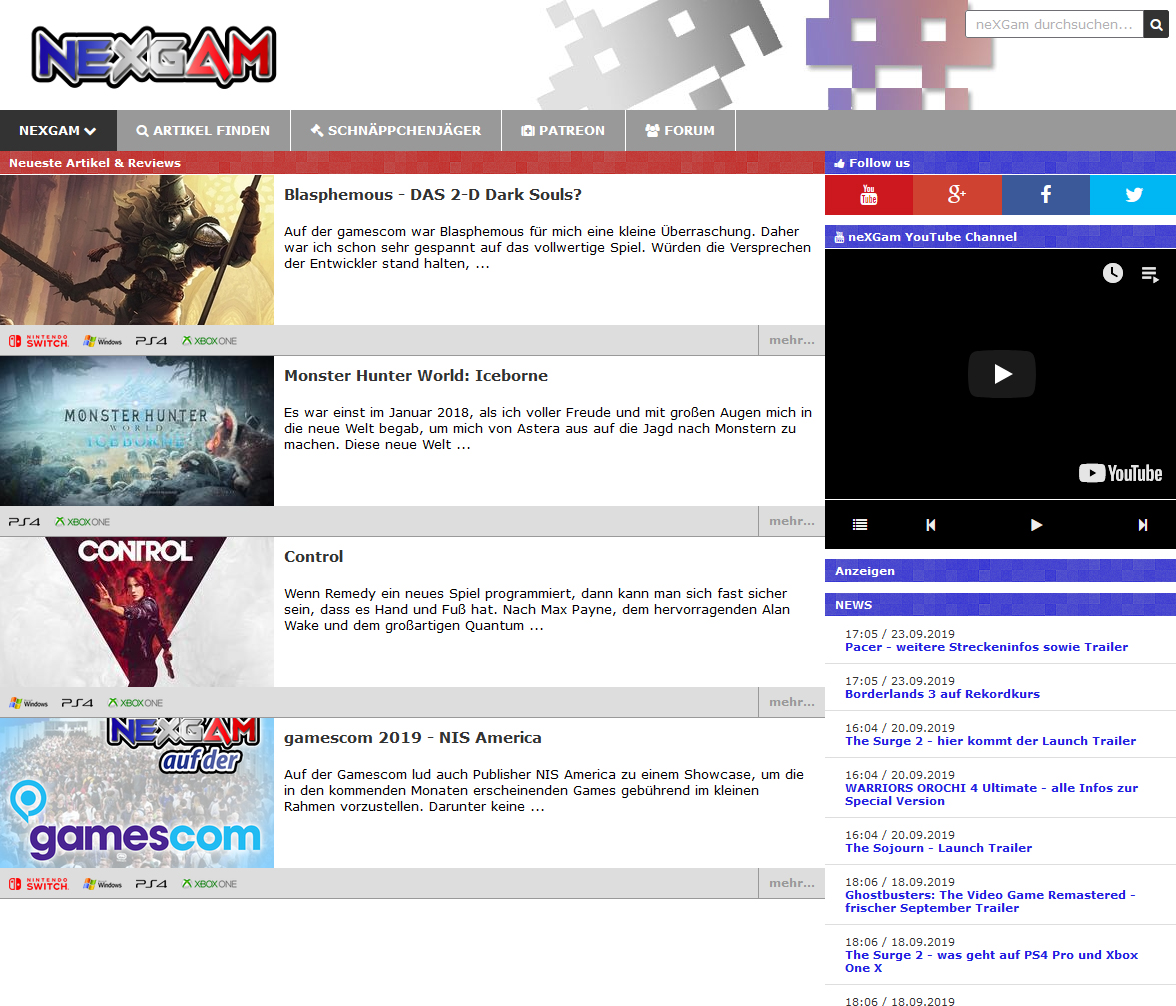The width and height of the screenshot is (1176, 1006).
Task: Open news 'Pacer - weitere Streckeninfos sowie Trailer'
Action: (986, 647)
